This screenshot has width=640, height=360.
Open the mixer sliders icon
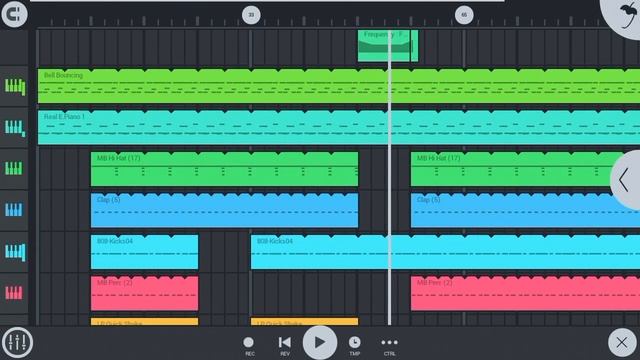point(17,342)
